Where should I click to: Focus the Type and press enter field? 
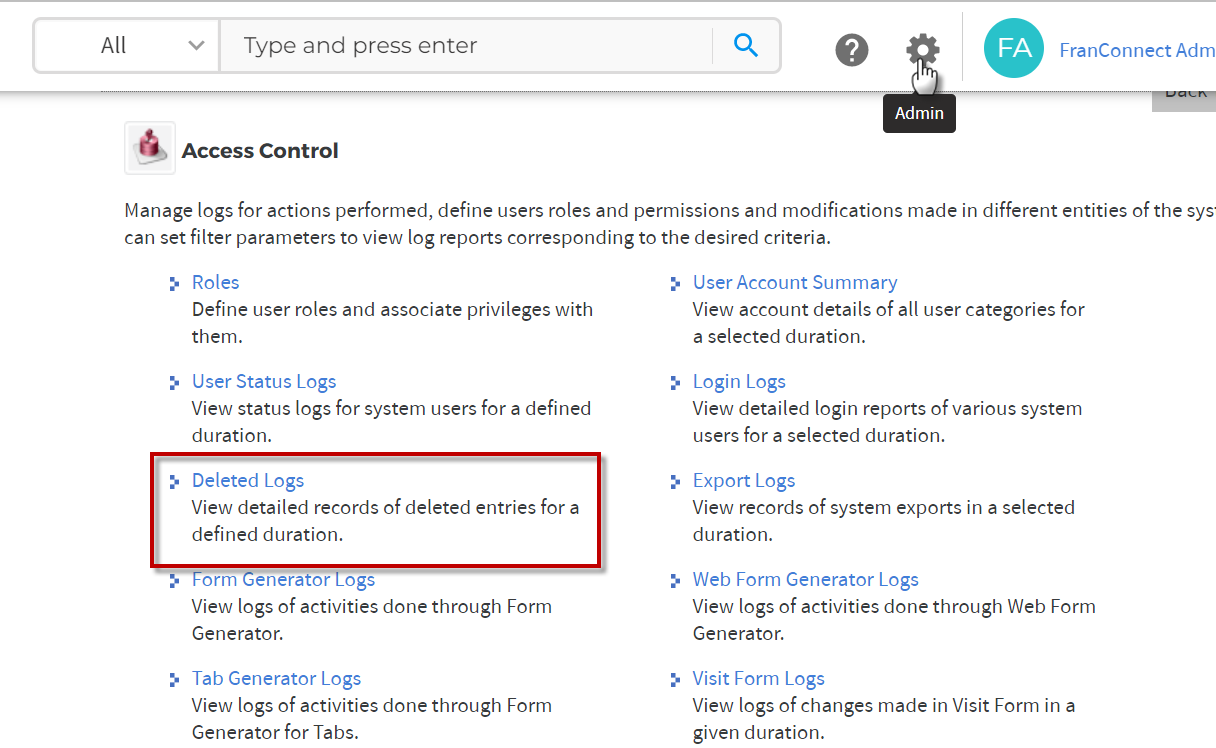[x=466, y=46]
